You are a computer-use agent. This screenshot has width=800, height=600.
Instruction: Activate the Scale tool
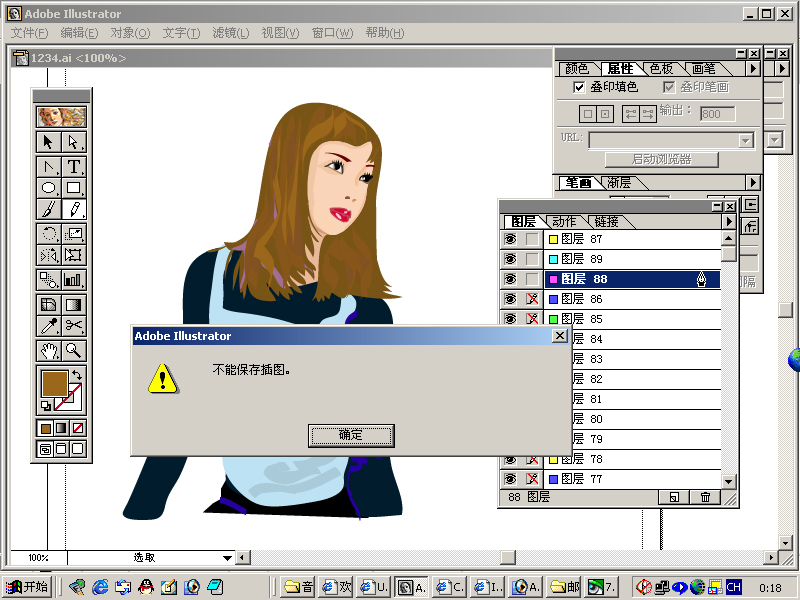[x=73, y=234]
